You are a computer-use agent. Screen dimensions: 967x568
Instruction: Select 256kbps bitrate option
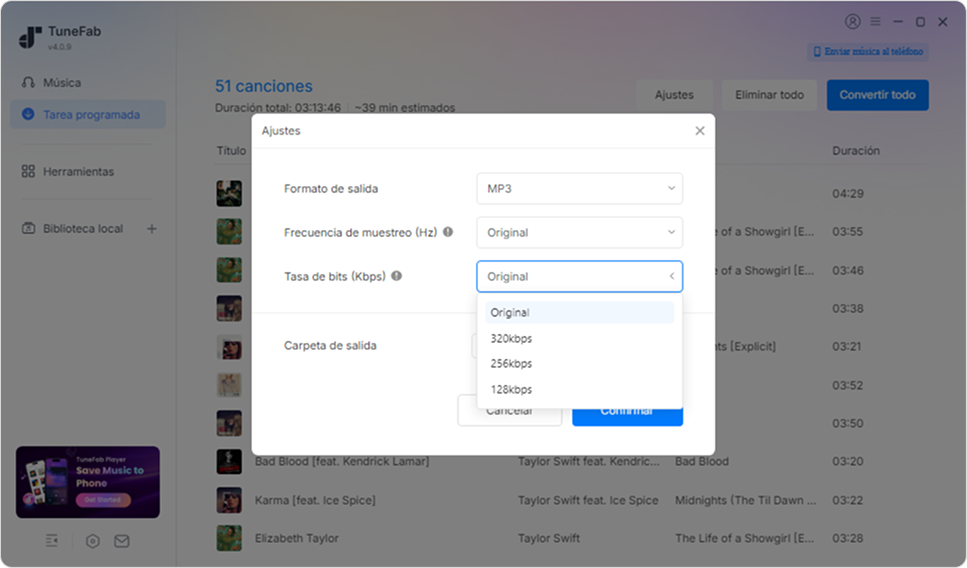(580, 364)
